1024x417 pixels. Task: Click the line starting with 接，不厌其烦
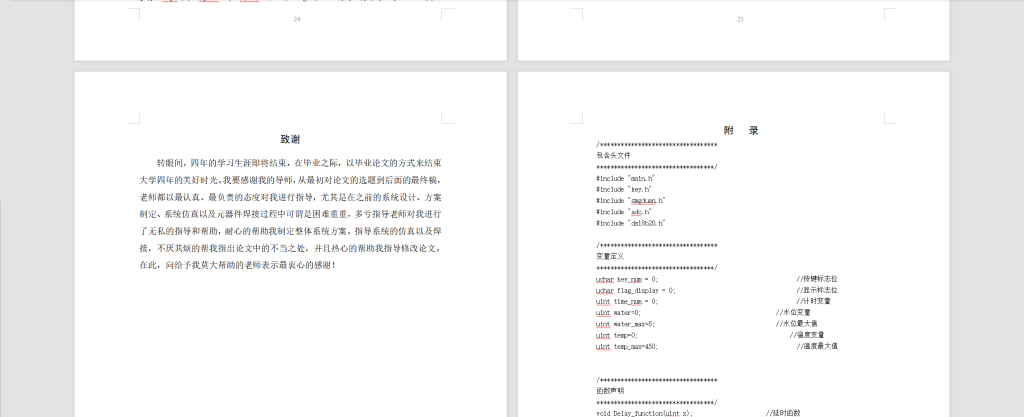[291, 248]
